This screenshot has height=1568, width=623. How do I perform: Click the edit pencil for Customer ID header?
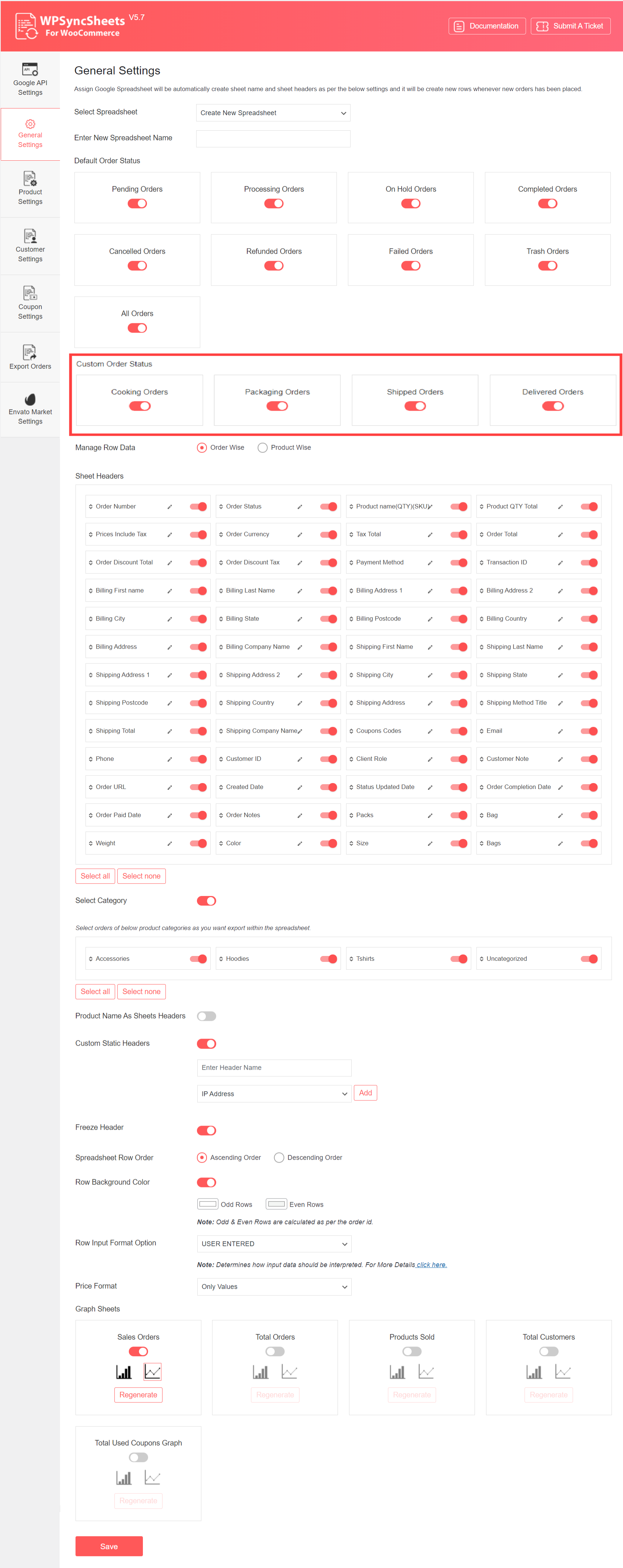(x=300, y=759)
